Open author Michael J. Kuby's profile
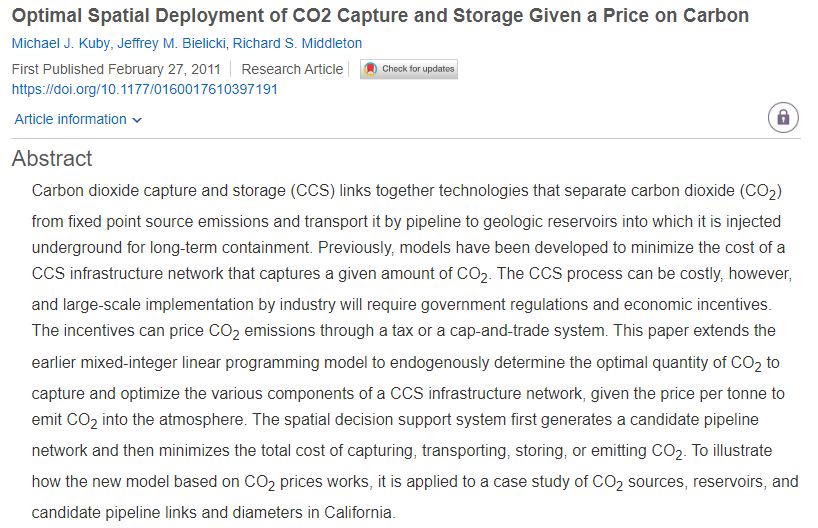 tap(61, 43)
